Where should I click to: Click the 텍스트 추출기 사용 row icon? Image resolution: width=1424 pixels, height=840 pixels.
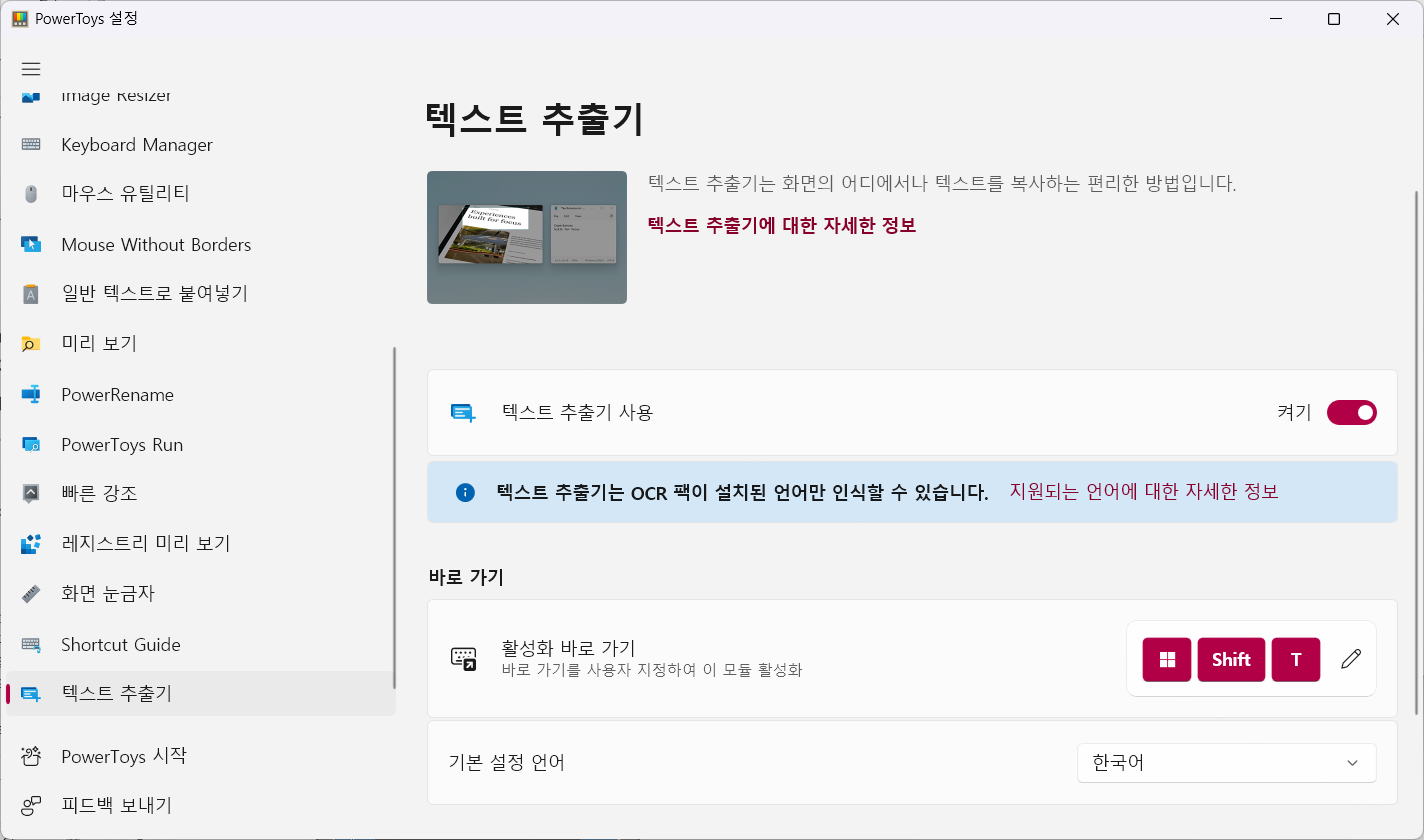[x=463, y=413]
